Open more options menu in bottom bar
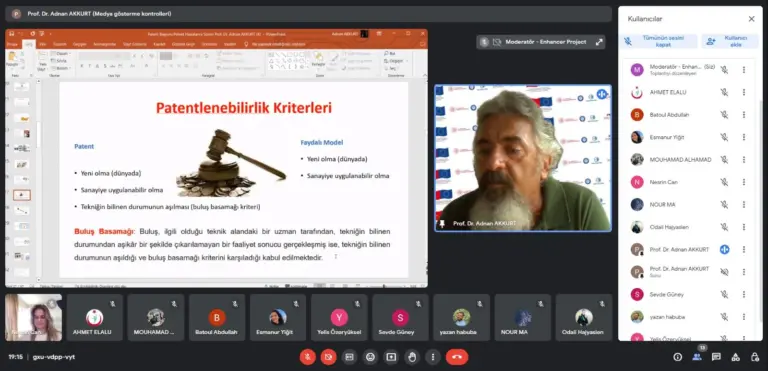Viewport: 768px width, 371px height. click(x=433, y=357)
